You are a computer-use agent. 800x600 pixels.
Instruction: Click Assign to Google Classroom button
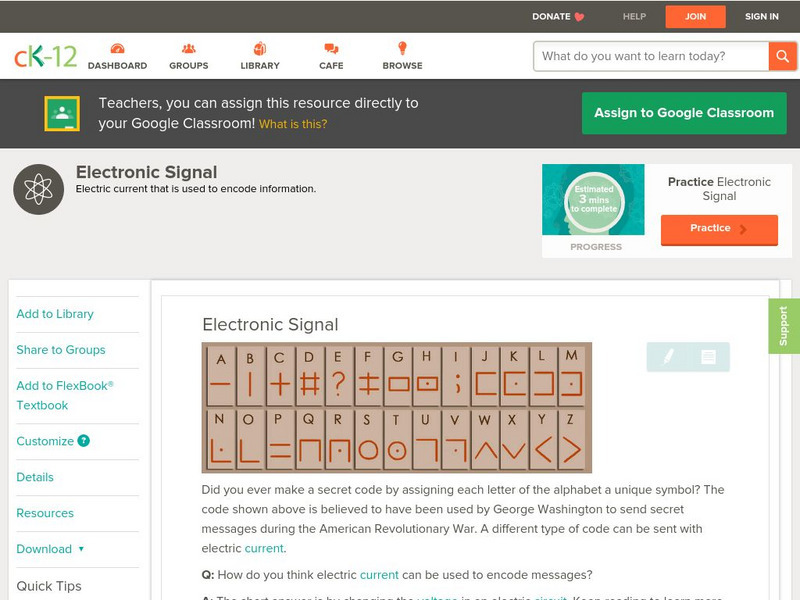pyautogui.click(x=684, y=113)
